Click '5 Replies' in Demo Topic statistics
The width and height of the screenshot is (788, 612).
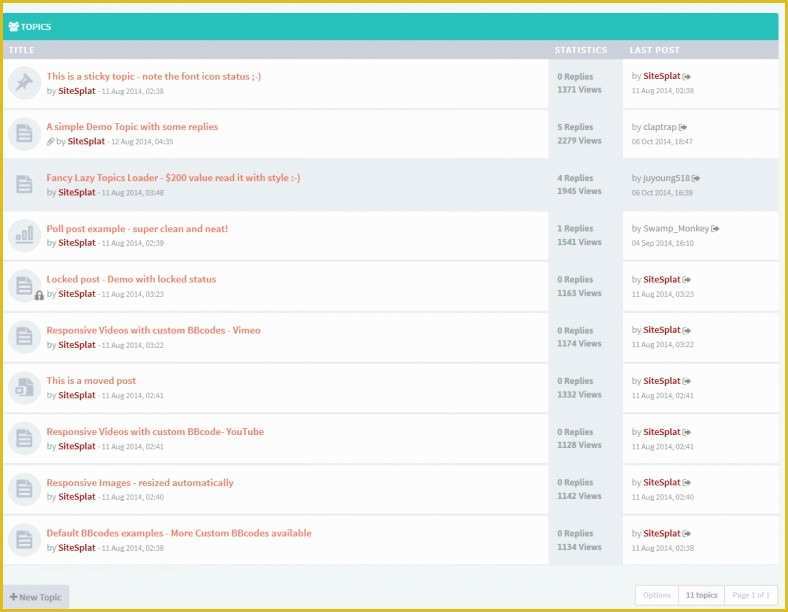point(575,127)
